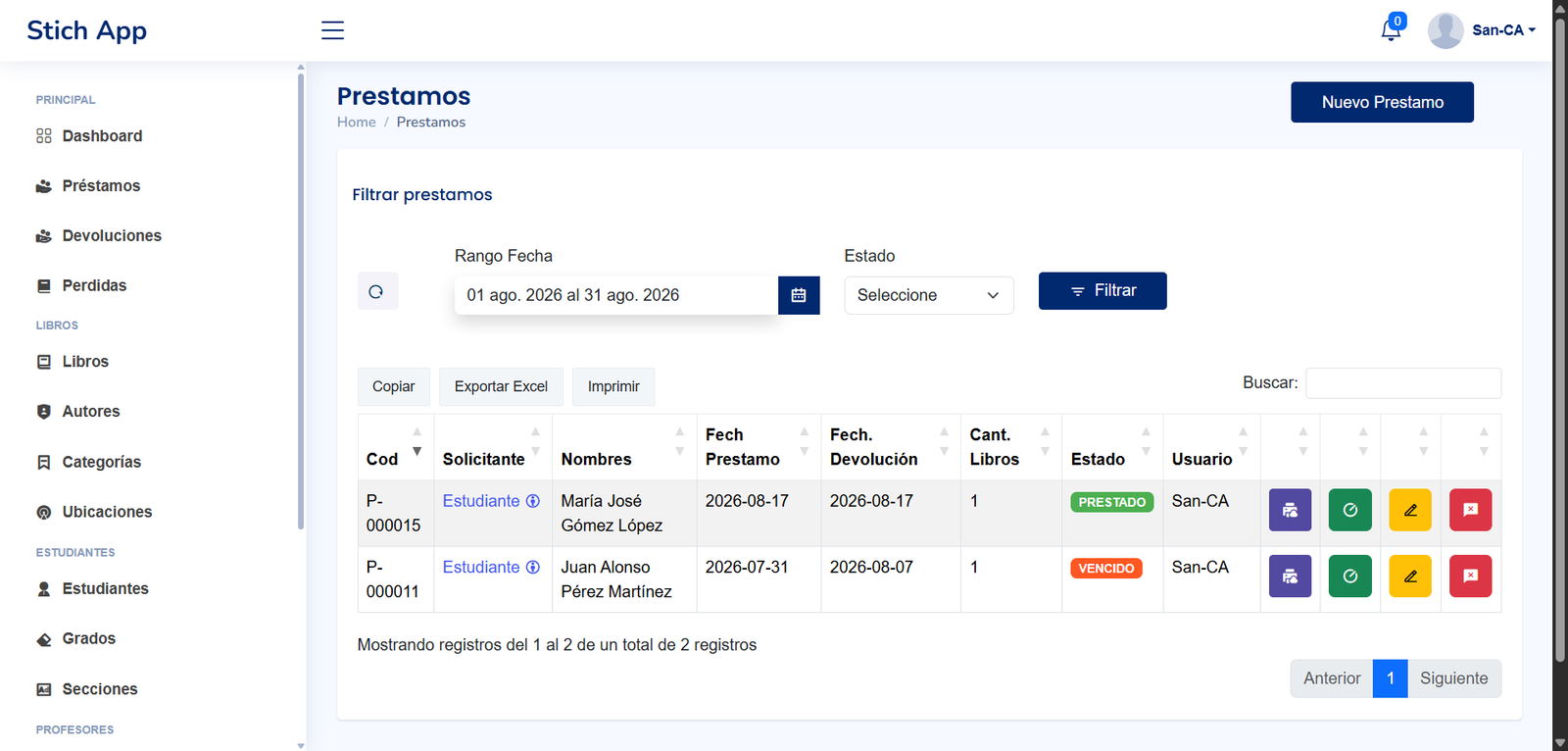This screenshot has width=1568, height=751.
Task: Expand the Estado Seleccione dropdown
Action: coord(929,295)
